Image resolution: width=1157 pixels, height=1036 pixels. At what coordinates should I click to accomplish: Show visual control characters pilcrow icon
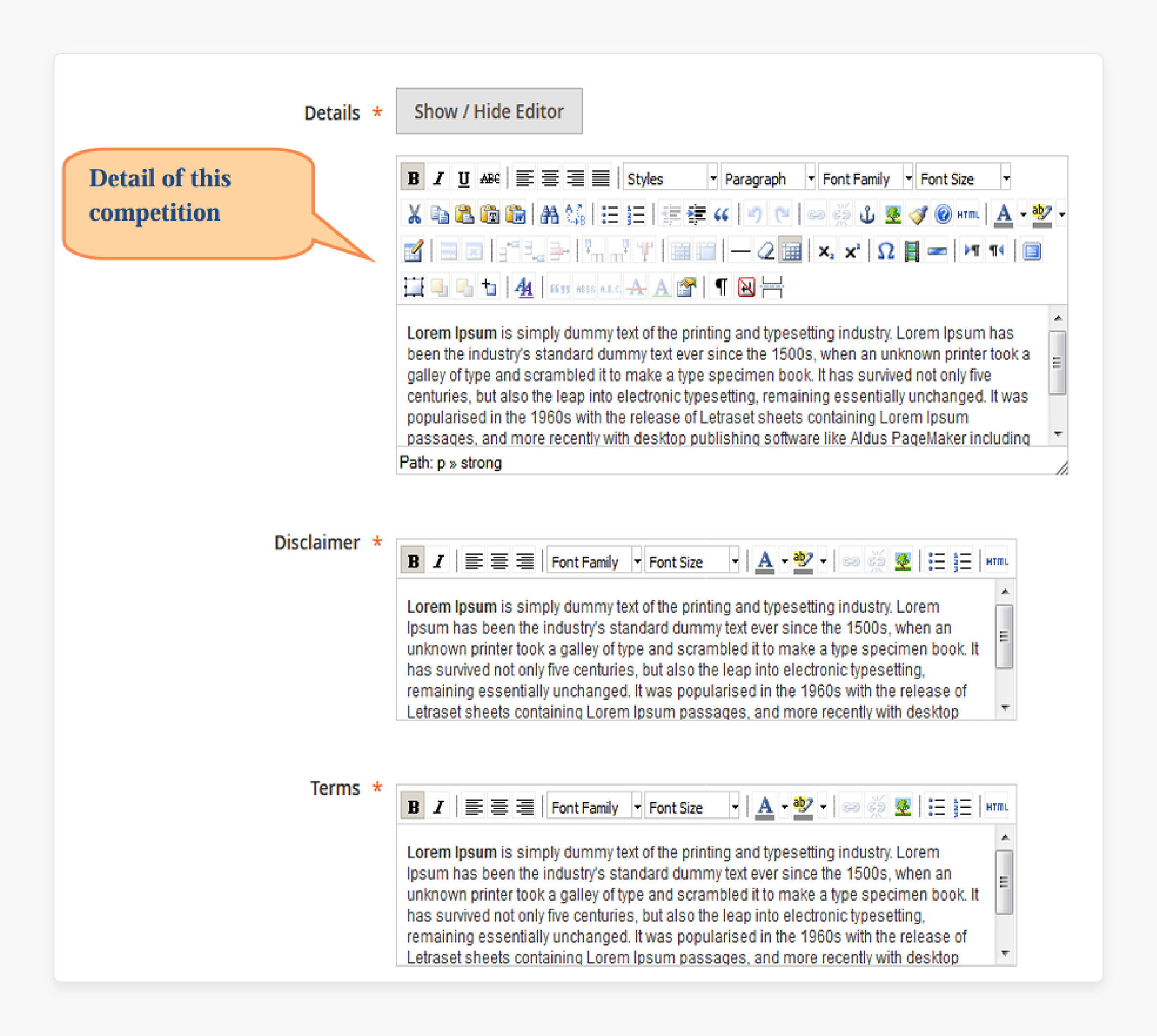coord(721,287)
